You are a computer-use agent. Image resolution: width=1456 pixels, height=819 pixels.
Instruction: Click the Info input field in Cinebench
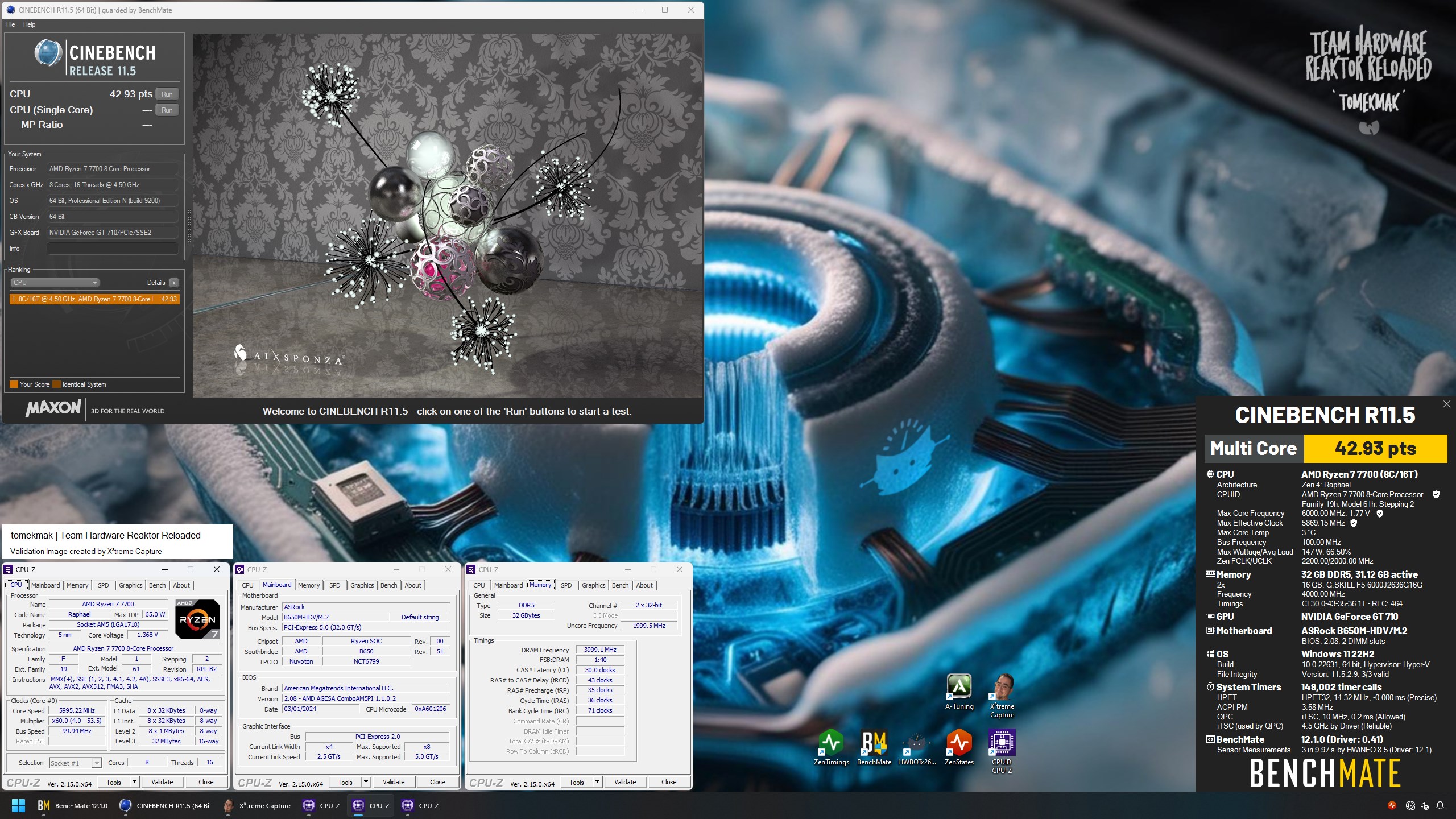tap(113, 249)
